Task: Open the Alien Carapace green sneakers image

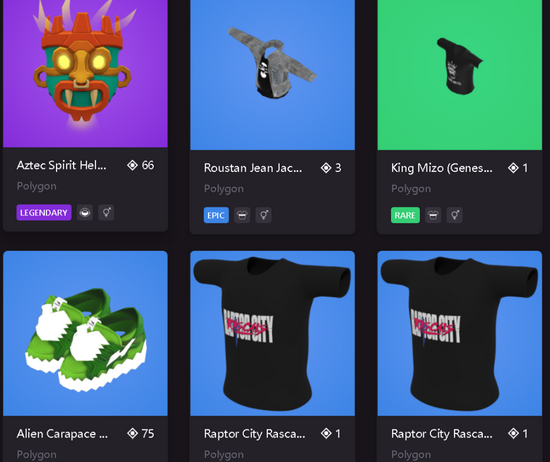Action: [x=85, y=333]
